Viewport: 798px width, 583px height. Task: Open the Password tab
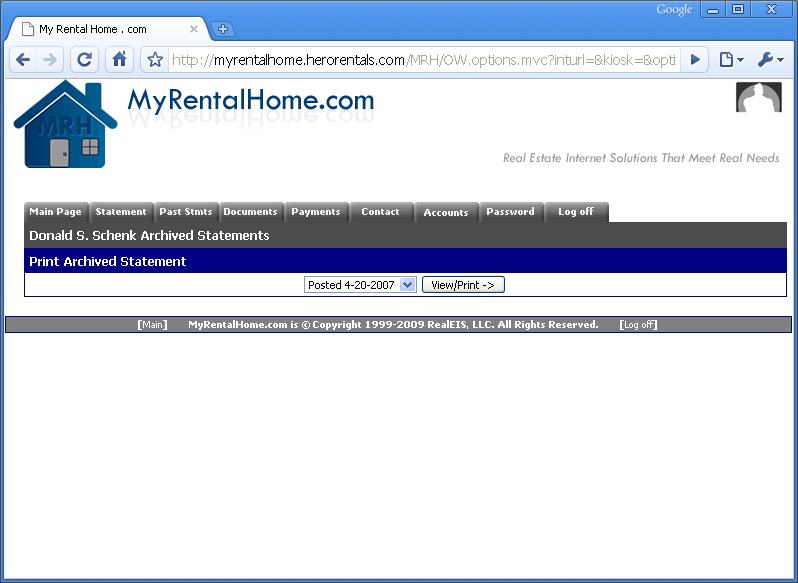click(x=510, y=212)
